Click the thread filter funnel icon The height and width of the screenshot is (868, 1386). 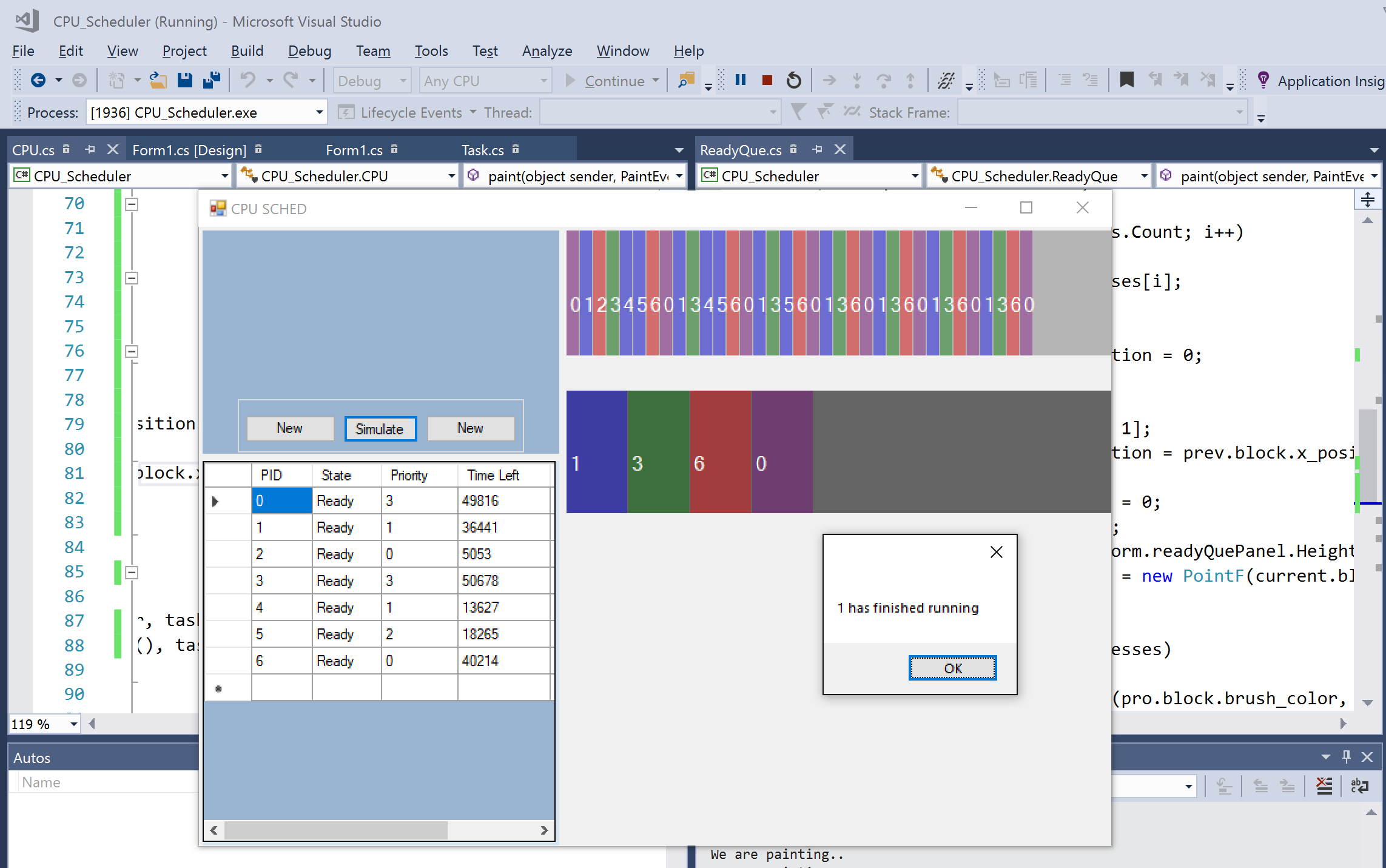point(798,112)
